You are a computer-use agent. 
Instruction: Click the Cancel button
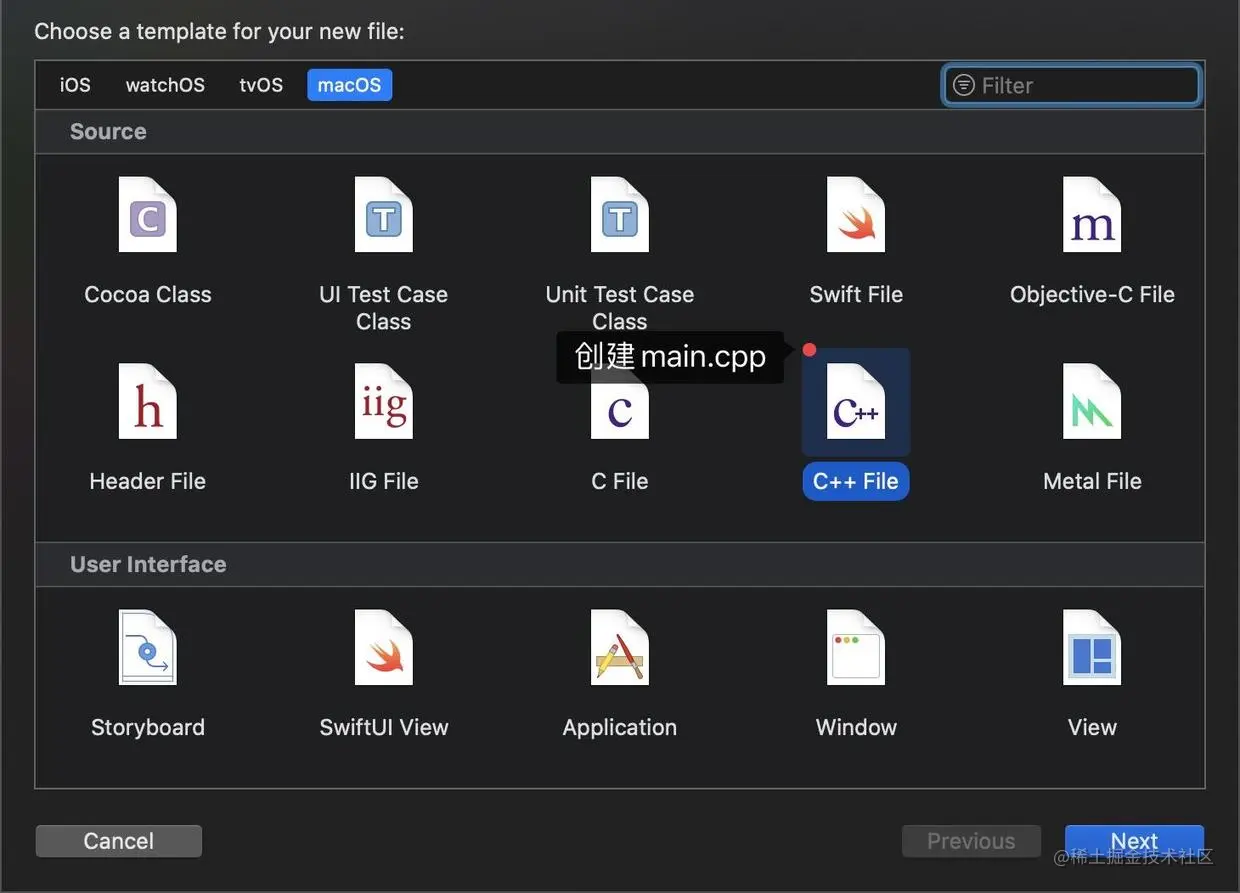(x=118, y=841)
